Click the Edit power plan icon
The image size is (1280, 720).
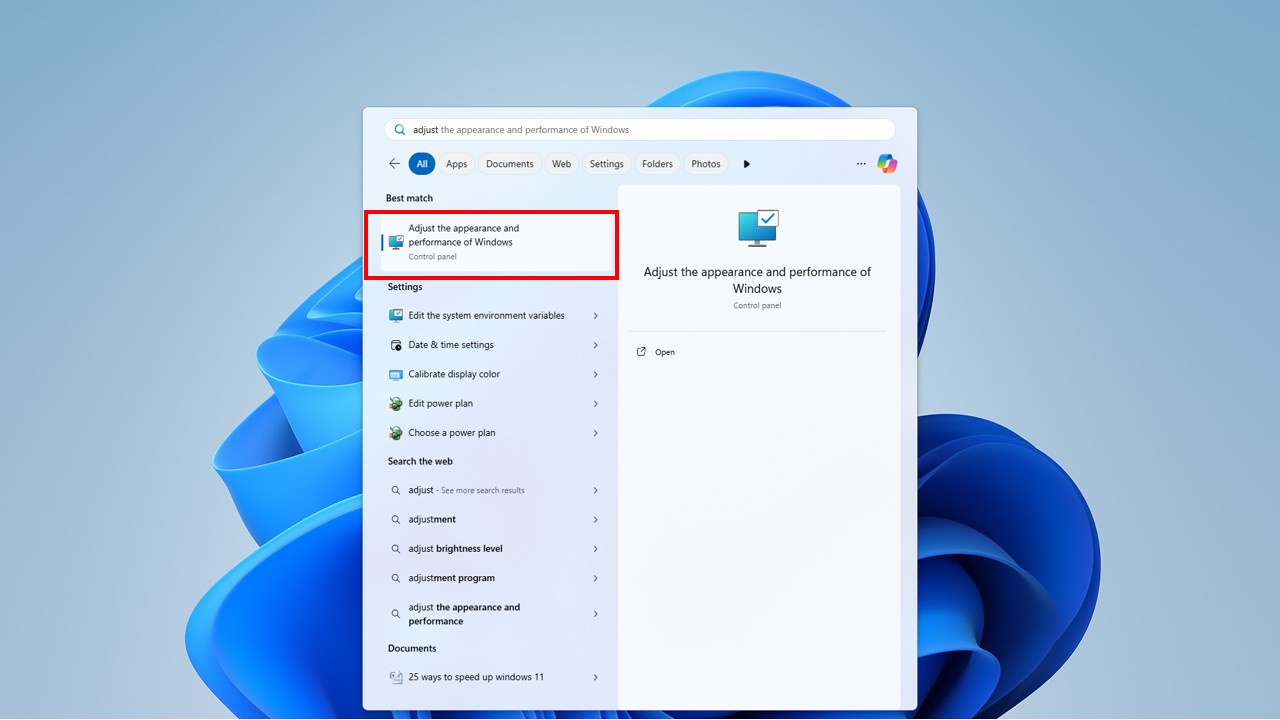(x=396, y=404)
